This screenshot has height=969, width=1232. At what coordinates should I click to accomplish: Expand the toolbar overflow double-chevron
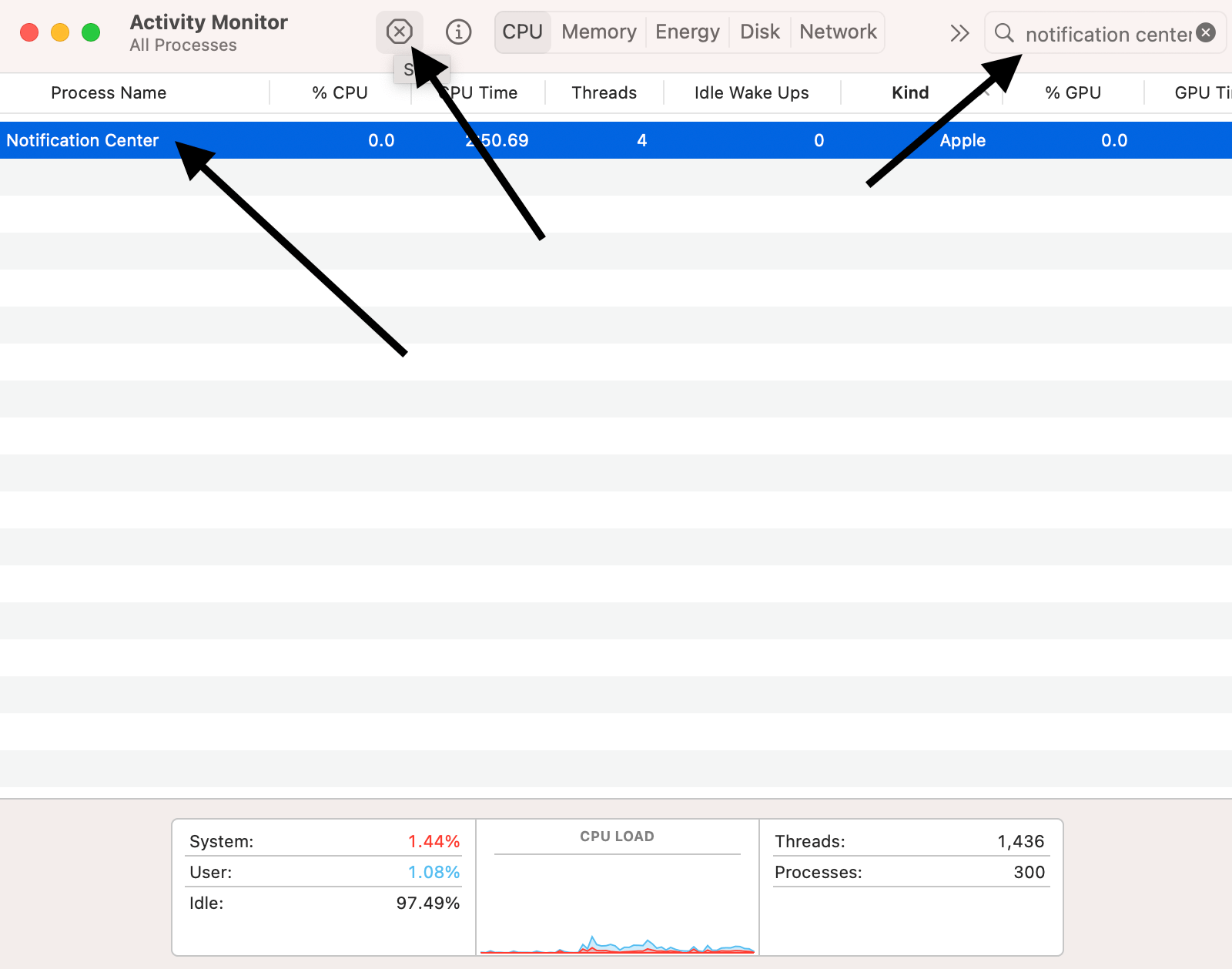pyautogui.click(x=959, y=32)
